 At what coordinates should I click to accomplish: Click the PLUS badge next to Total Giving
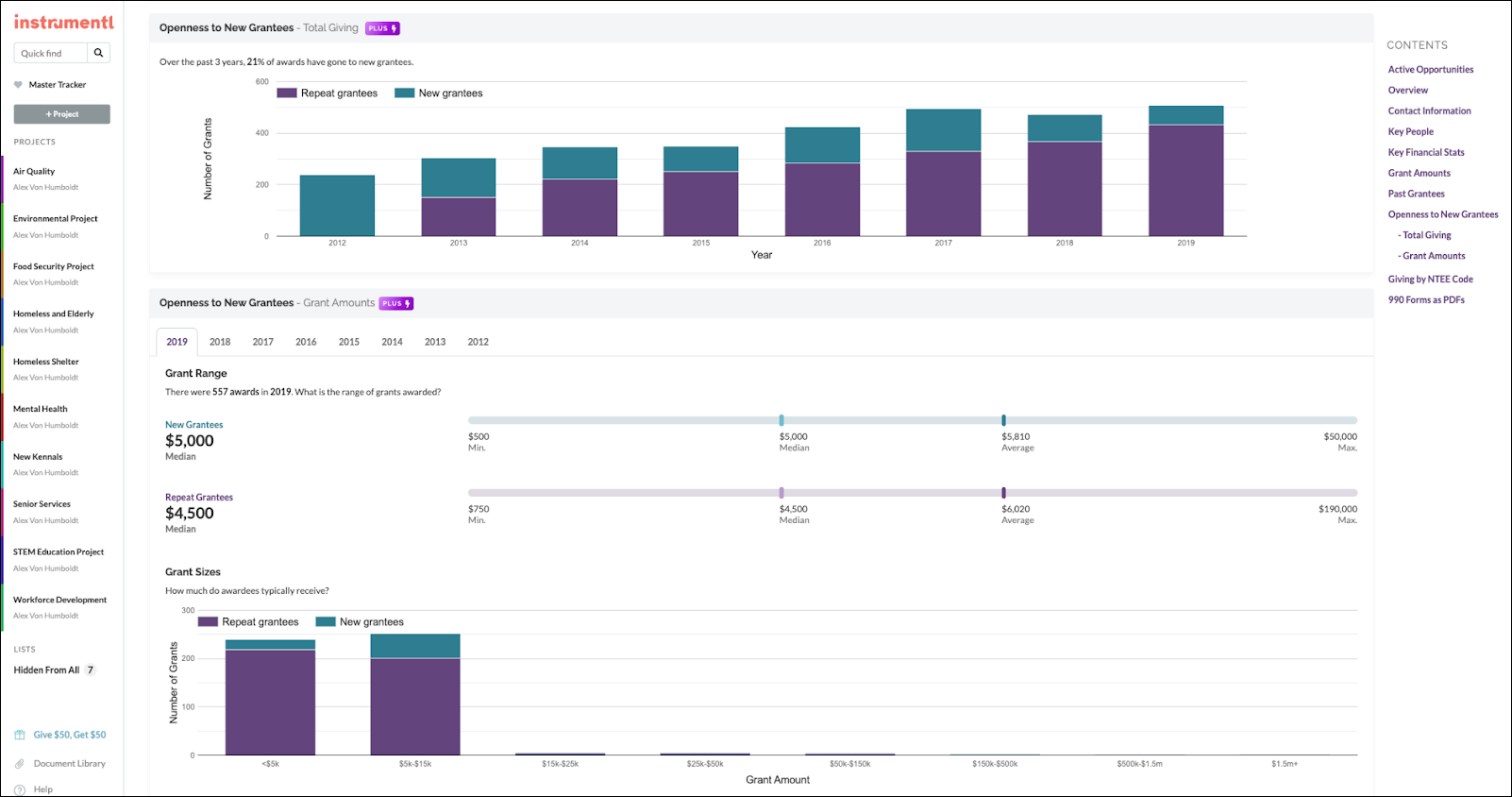coord(382,28)
